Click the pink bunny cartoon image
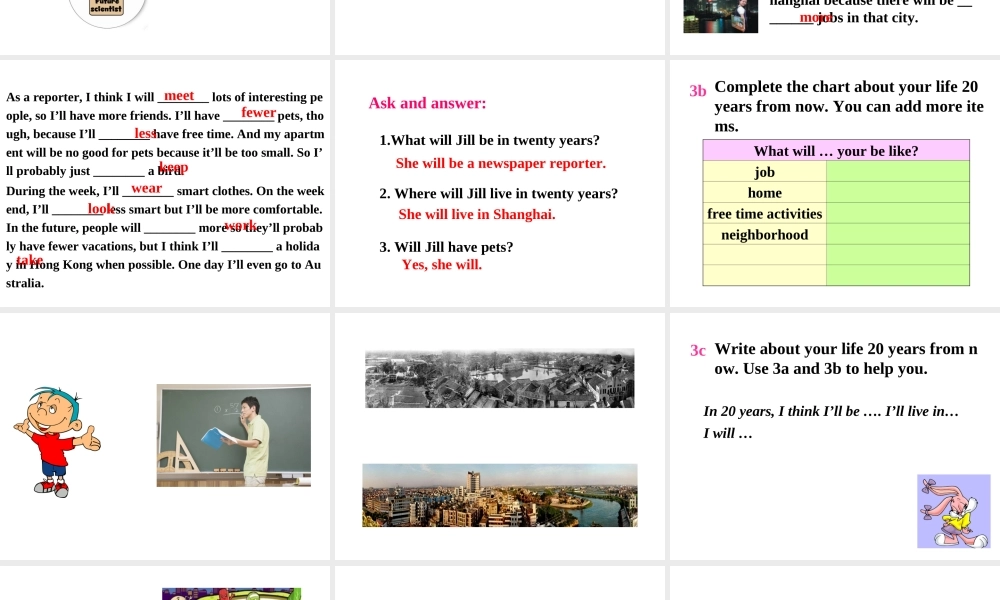This screenshot has height=600, width=1000. pos(953,511)
